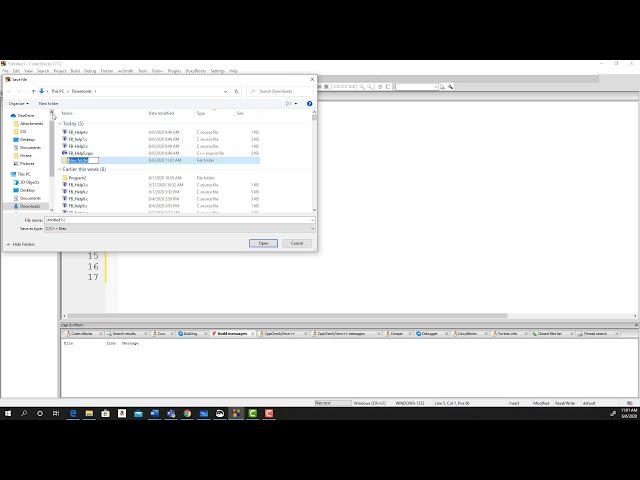The image size is (640, 480).
Task: Collapse folders with Hide Folders
Action: click(x=21, y=244)
